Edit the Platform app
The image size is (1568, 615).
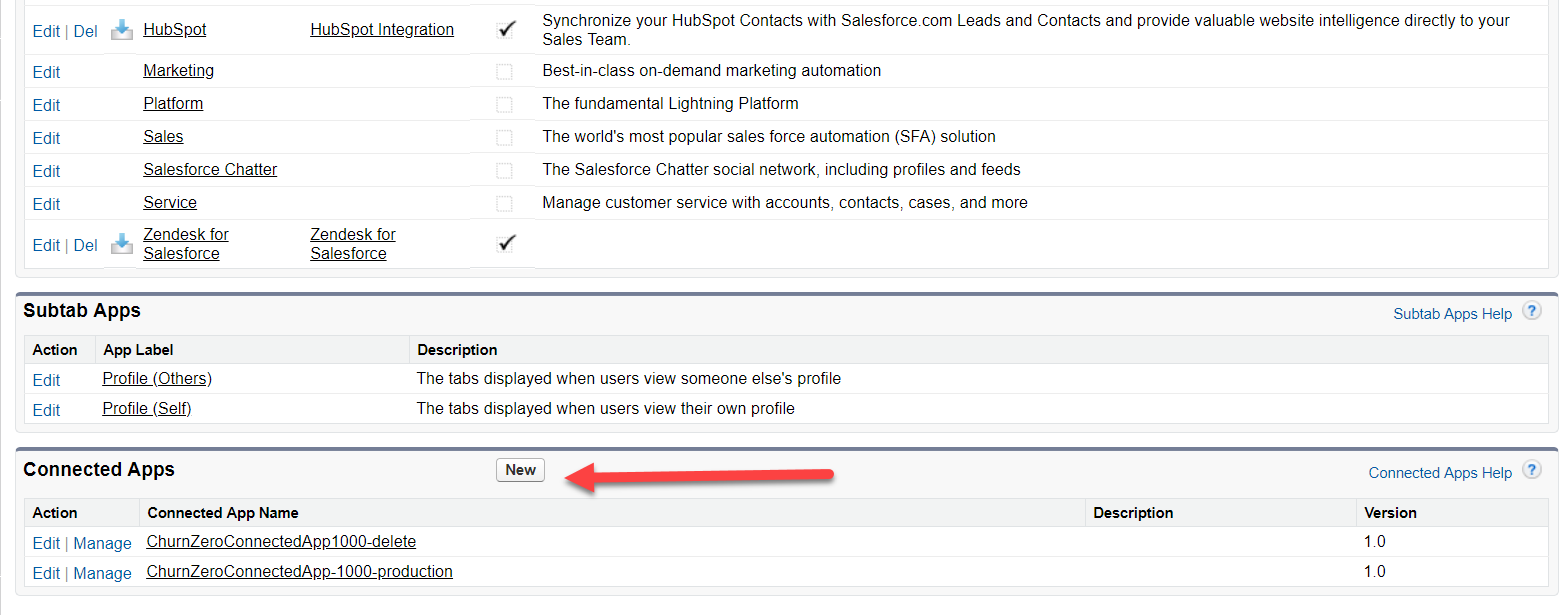pos(46,105)
